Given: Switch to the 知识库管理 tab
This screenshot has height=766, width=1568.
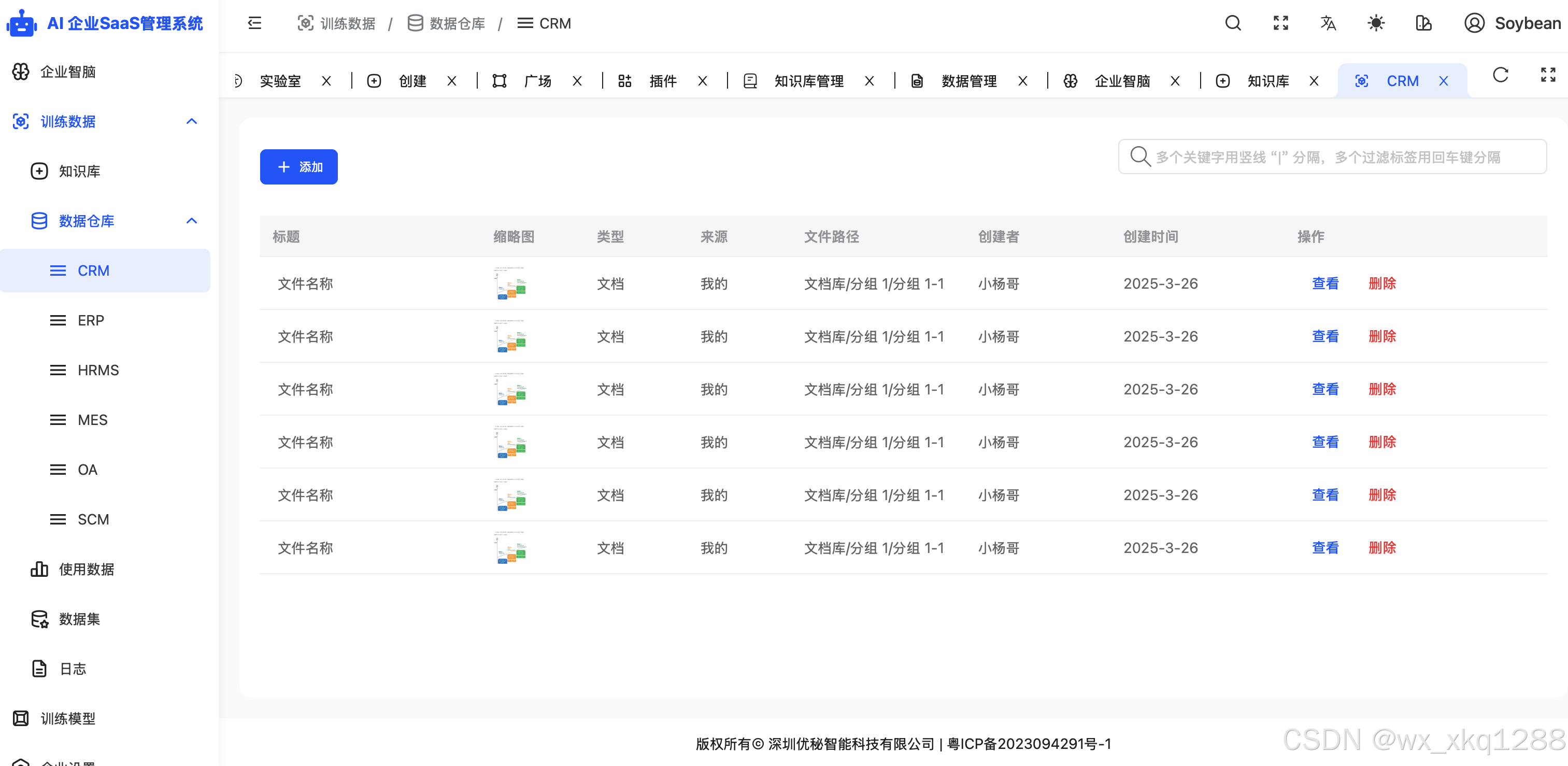Looking at the screenshot, I should (808, 81).
